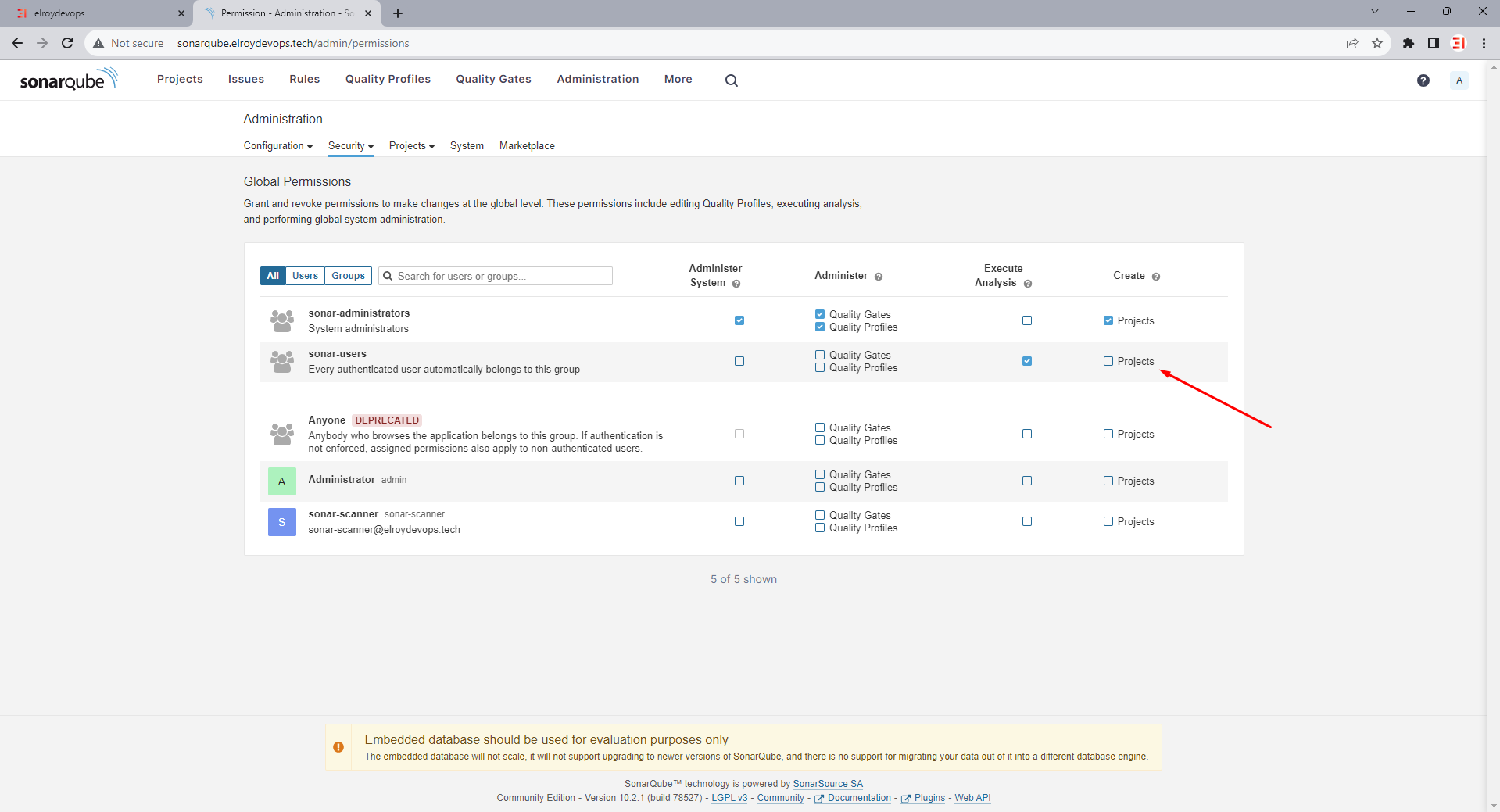
Task: Enable Execute Analysis for sonar-administrators
Action: coord(1027,320)
